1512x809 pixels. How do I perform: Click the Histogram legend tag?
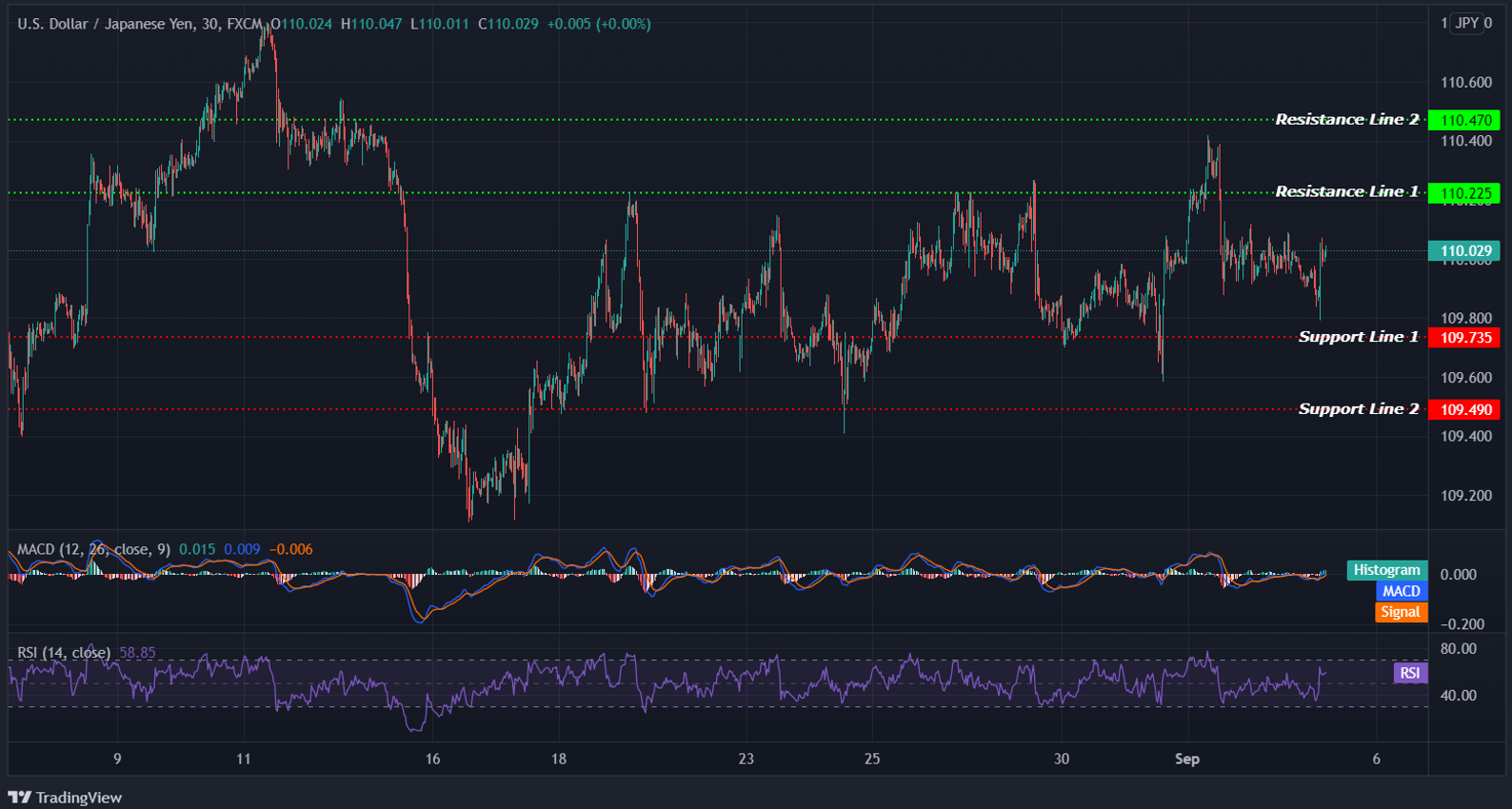point(1386,570)
